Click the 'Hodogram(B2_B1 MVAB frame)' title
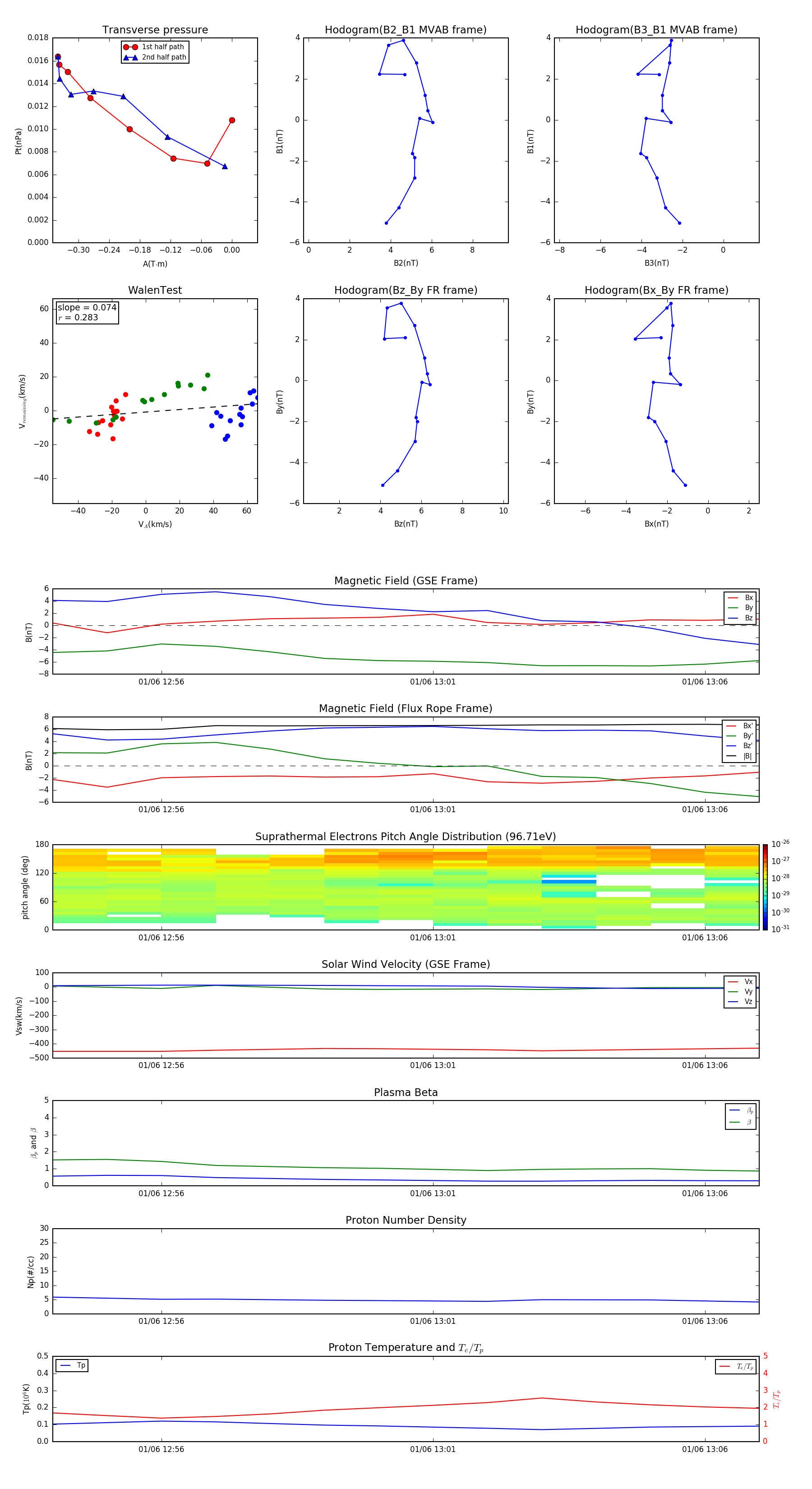812x1489 pixels. click(406, 29)
